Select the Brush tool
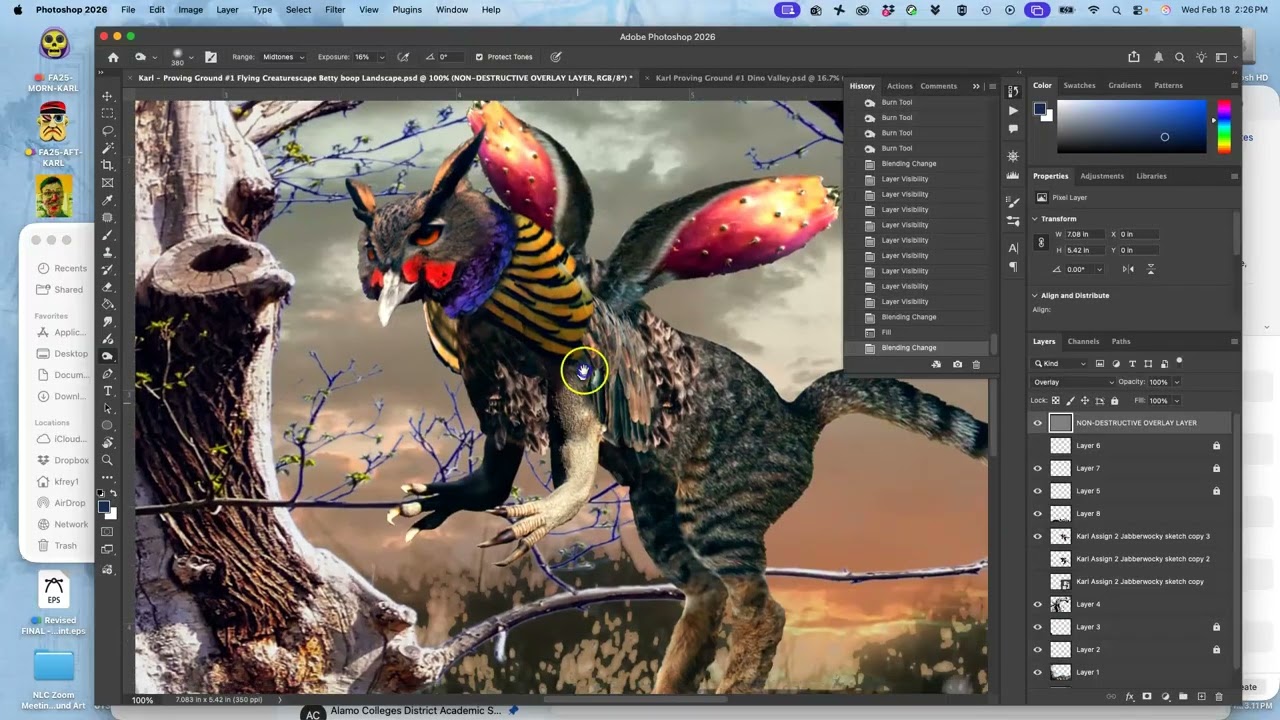 coord(108,235)
